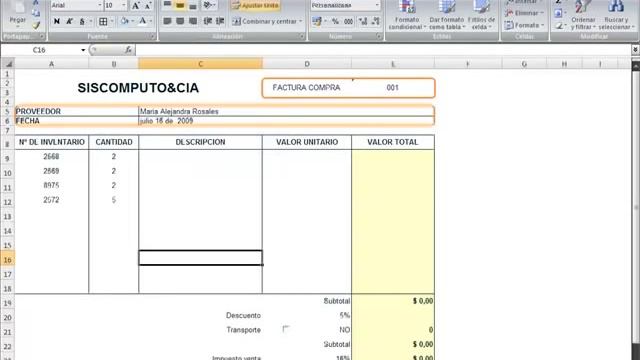Click the Fill (Rellenar) icon in Modificar
The width and height of the screenshot is (640, 360).
(x=558, y=13)
